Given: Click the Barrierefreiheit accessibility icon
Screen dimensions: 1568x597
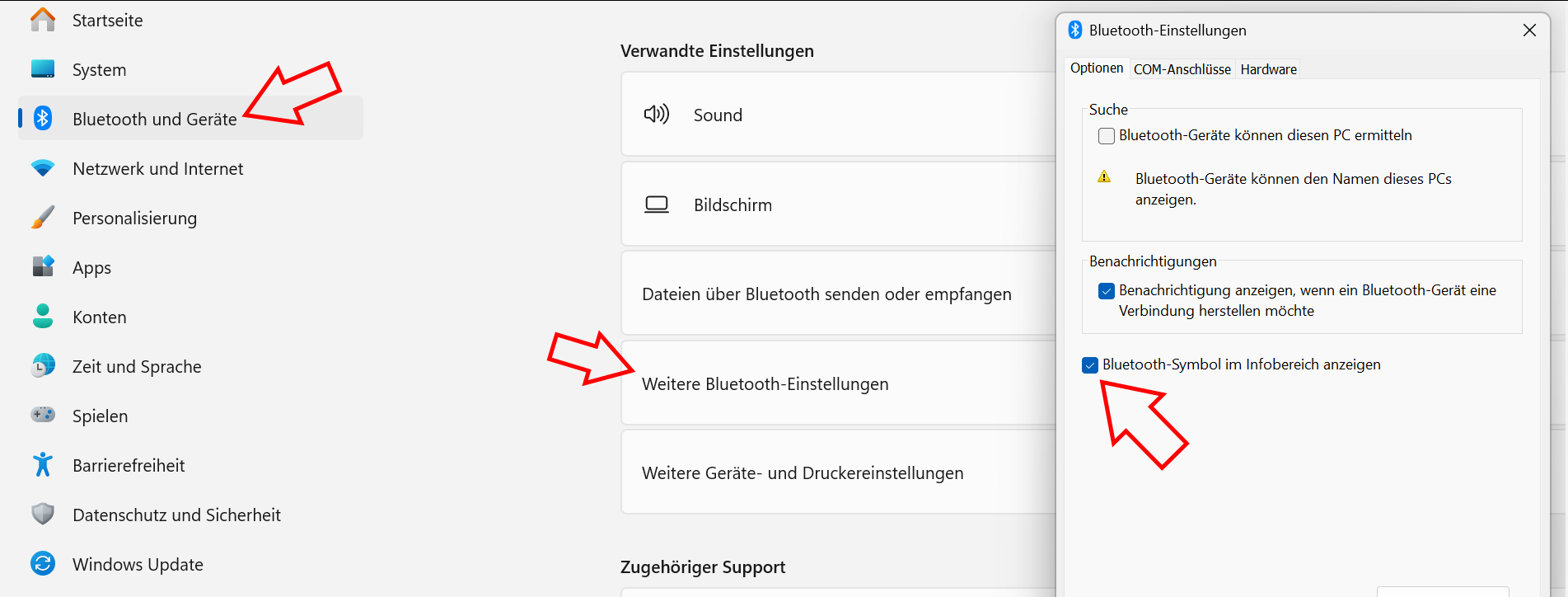Looking at the screenshot, I should click(x=43, y=465).
